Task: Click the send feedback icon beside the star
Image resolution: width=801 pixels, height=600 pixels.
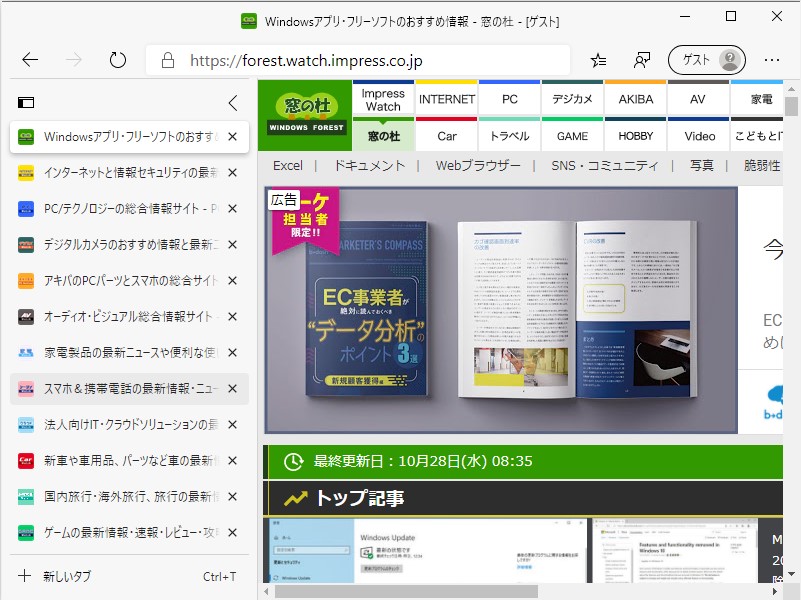Action: pyautogui.click(x=641, y=59)
